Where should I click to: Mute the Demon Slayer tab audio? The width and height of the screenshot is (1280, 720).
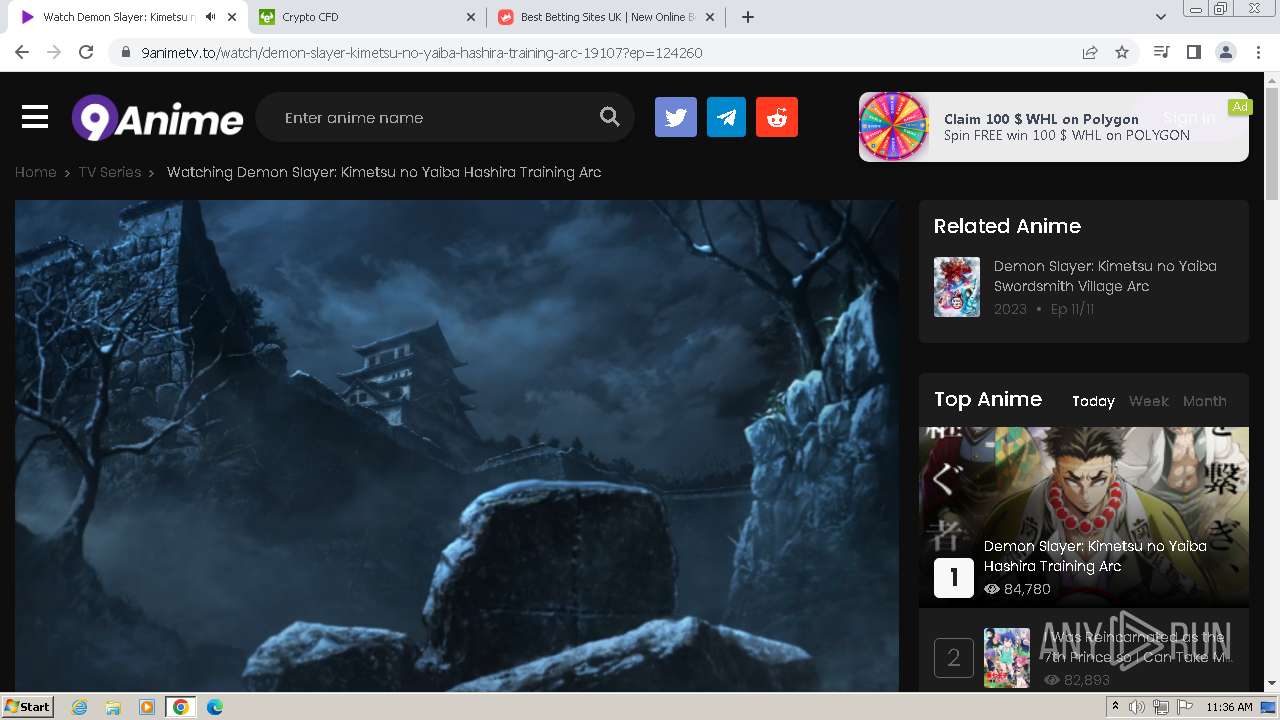click(210, 17)
